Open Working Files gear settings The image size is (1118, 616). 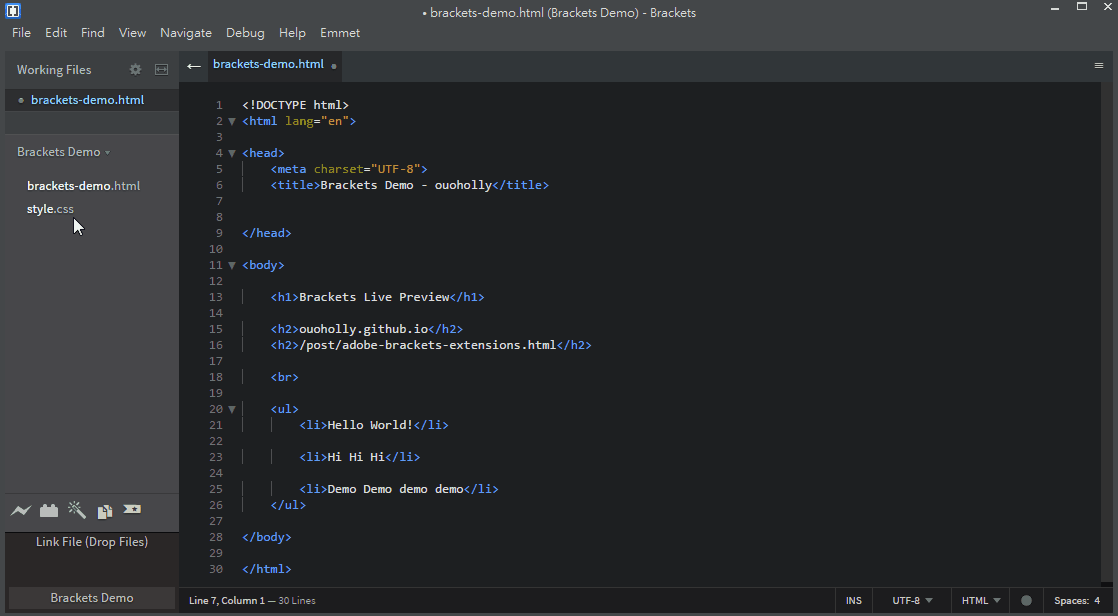(x=135, y=70)
